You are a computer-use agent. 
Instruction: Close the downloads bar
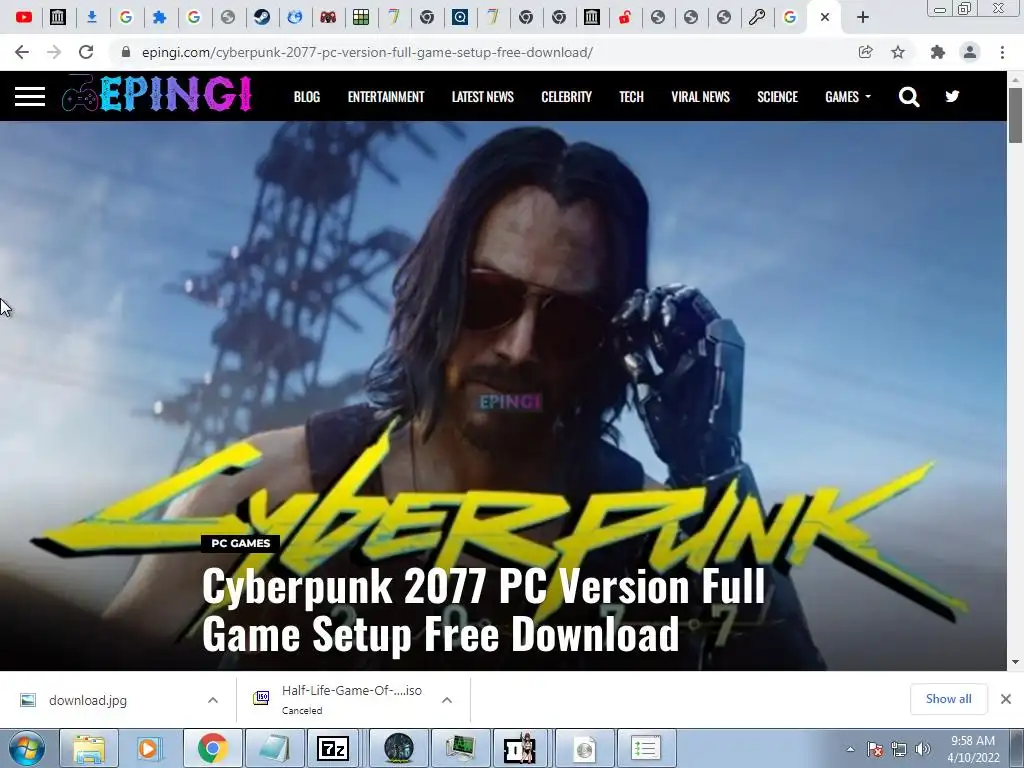tap(1006, 699)
